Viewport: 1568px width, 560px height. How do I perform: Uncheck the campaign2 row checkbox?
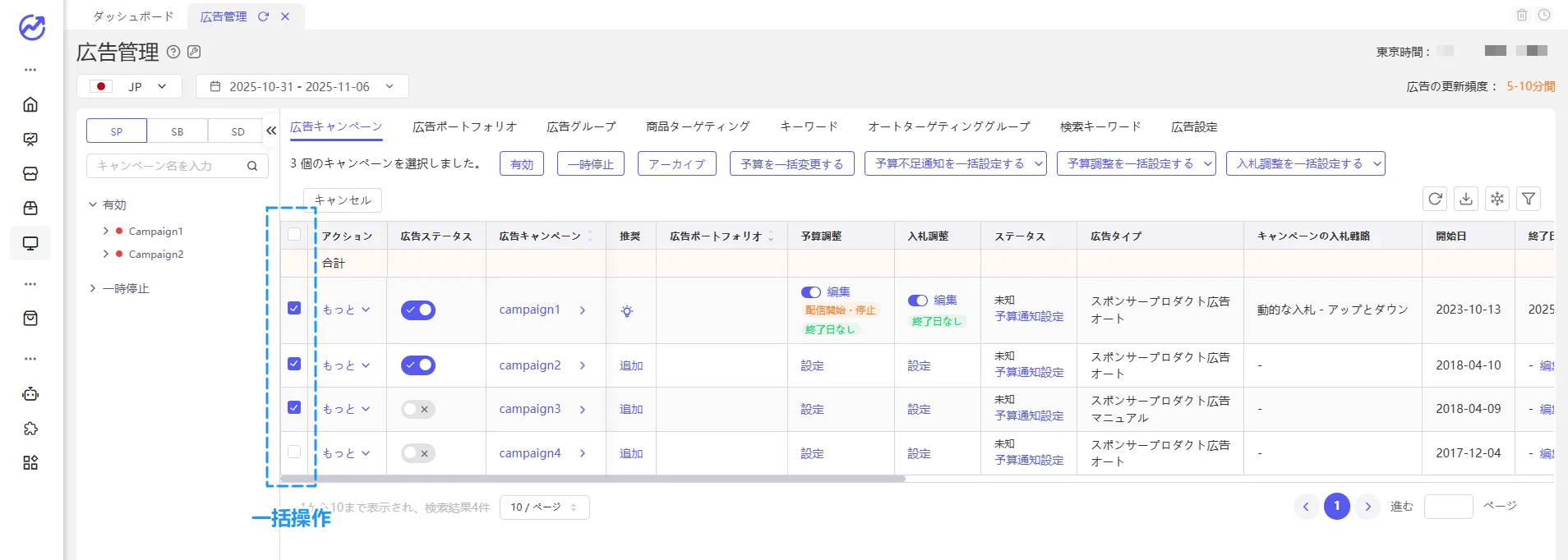click(294, 364)
